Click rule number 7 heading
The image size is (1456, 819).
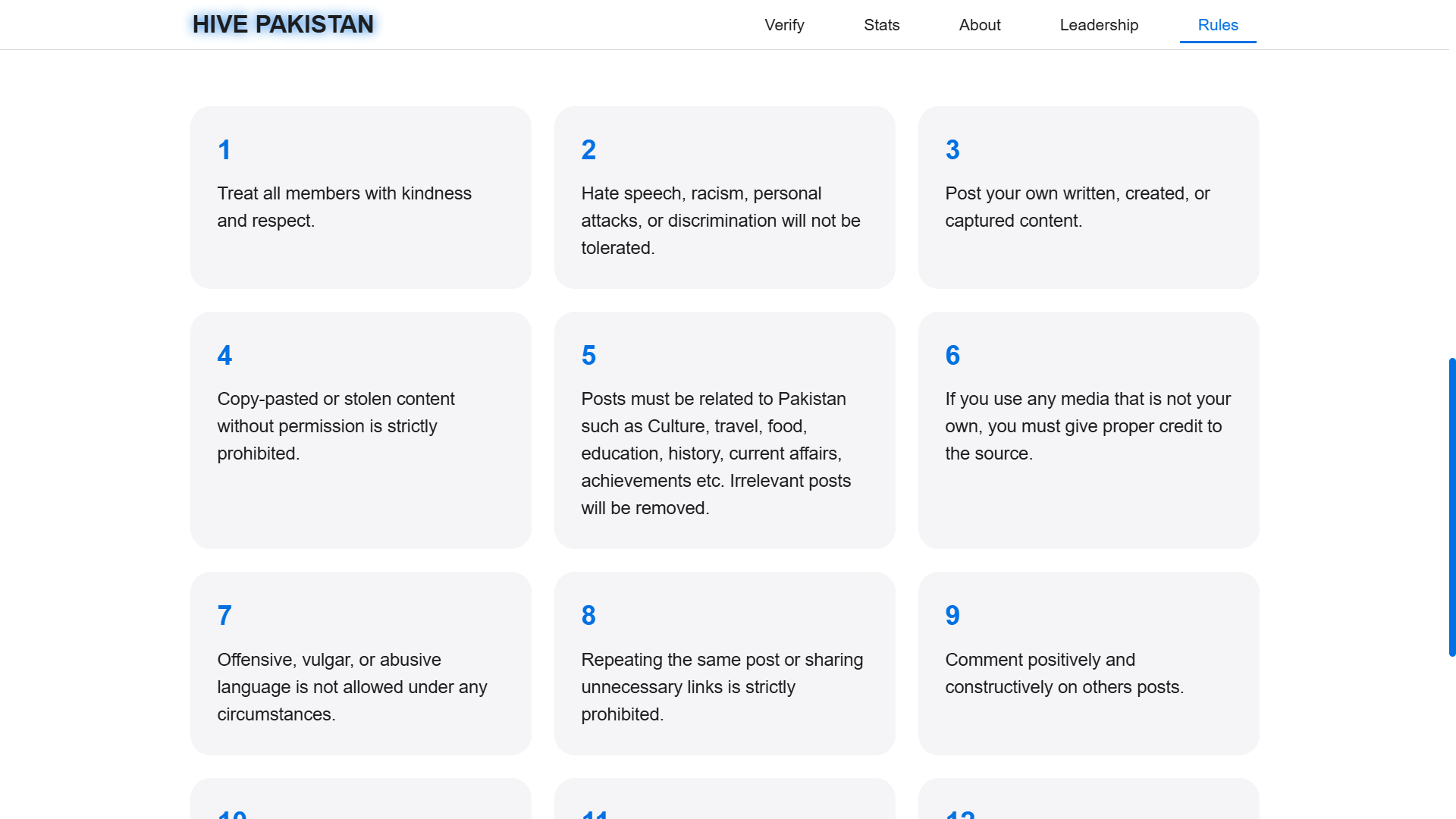224,615
